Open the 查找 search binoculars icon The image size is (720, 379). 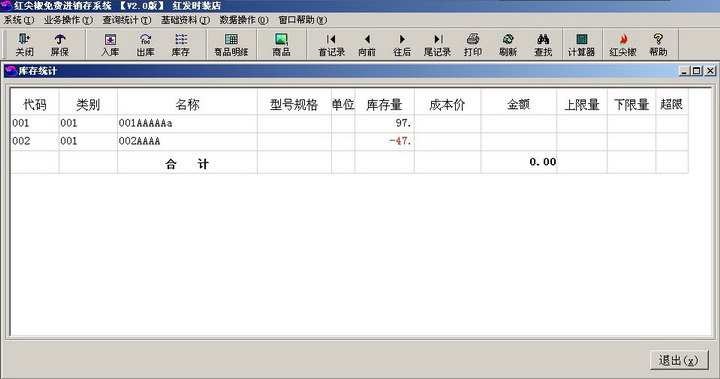(x=543, y=45)
